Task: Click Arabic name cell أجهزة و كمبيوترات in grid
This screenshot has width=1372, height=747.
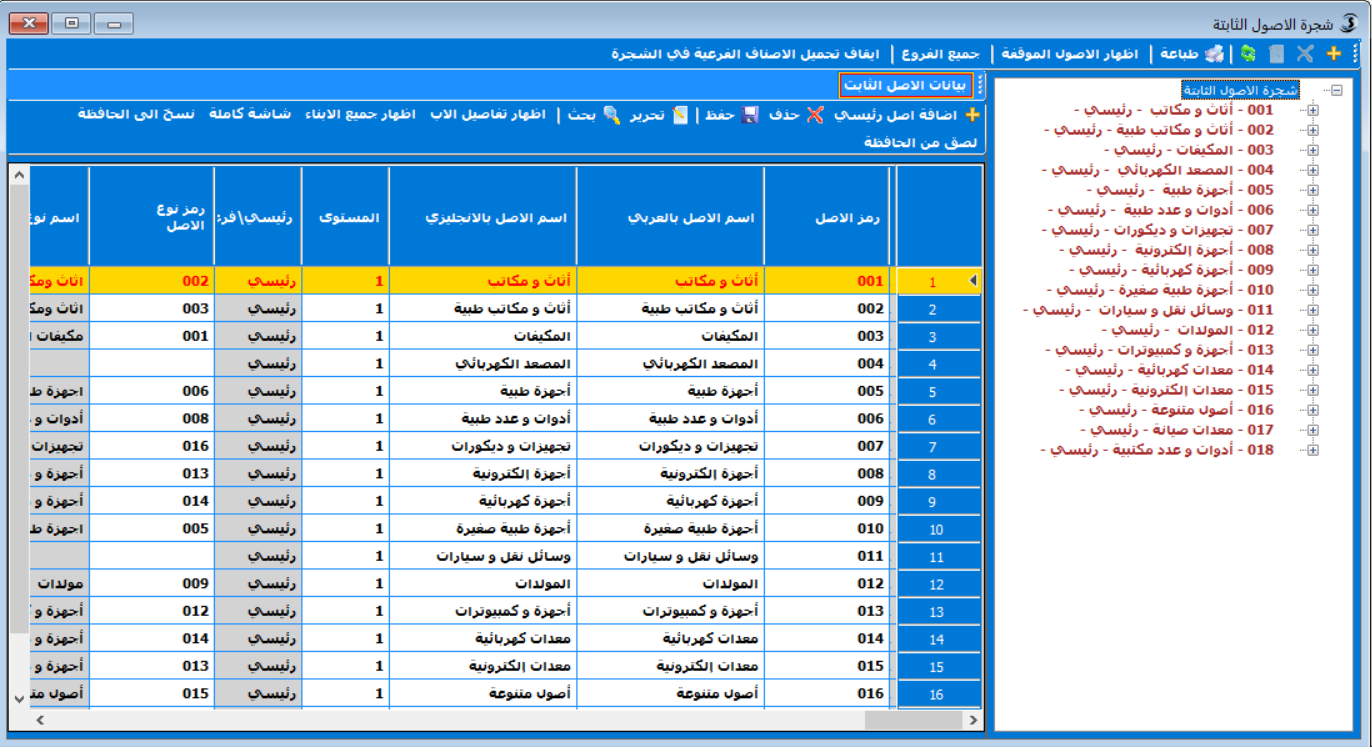Action: [670, 611]
